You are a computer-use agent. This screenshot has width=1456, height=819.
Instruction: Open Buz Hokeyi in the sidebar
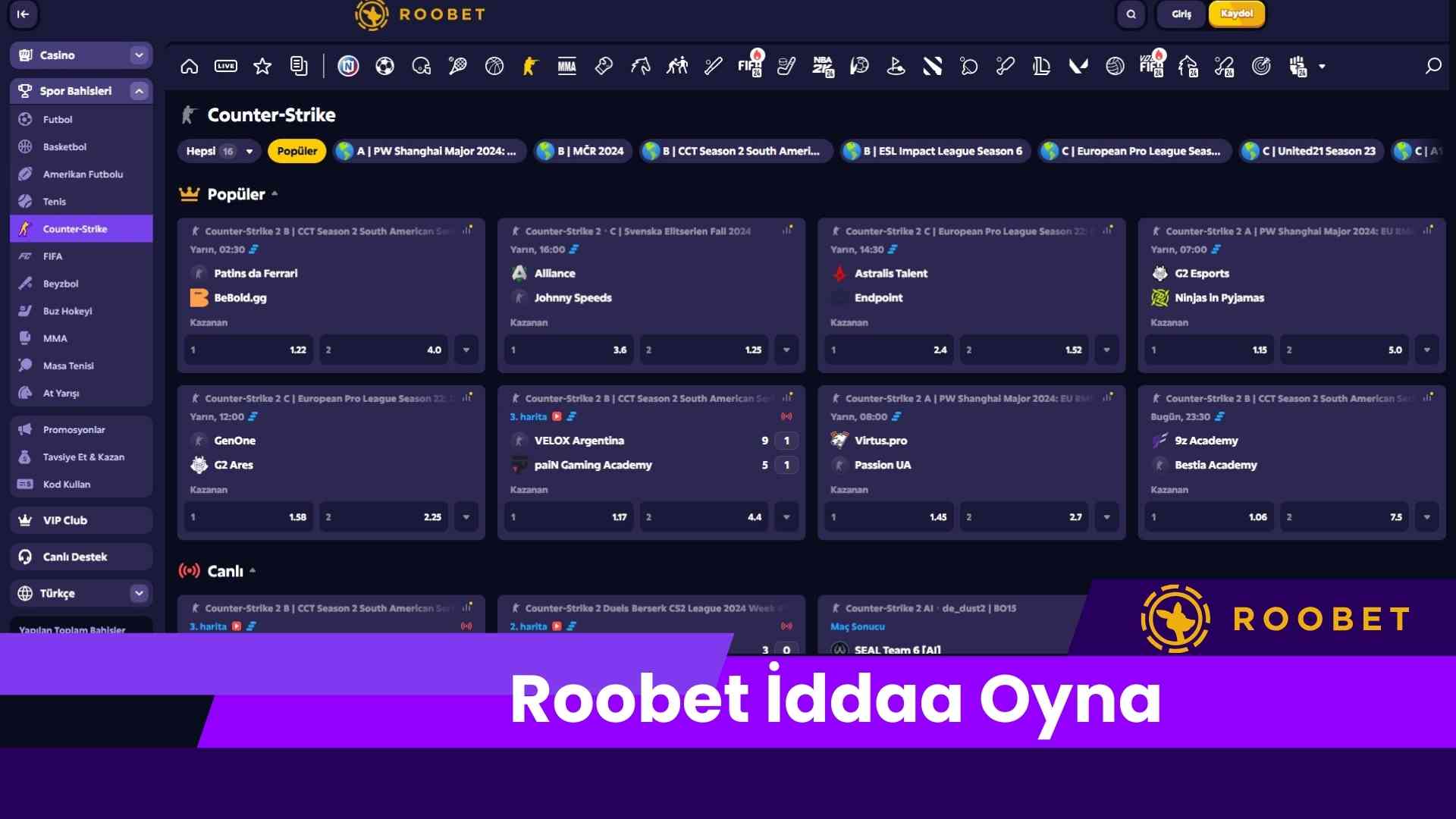point(81,311)
